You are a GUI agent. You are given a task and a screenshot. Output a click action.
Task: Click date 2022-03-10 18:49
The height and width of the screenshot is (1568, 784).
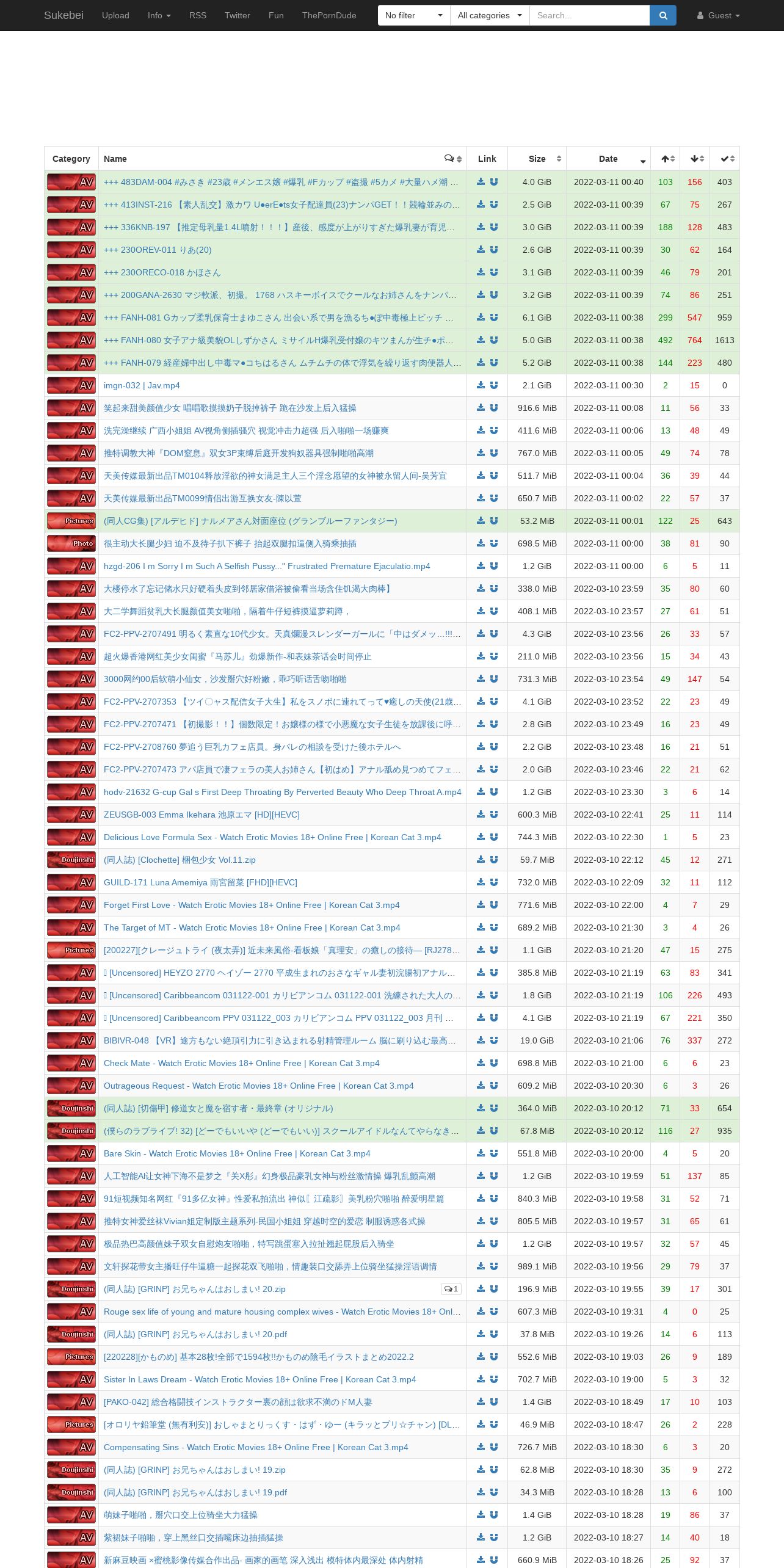(x=609, y=1402)
